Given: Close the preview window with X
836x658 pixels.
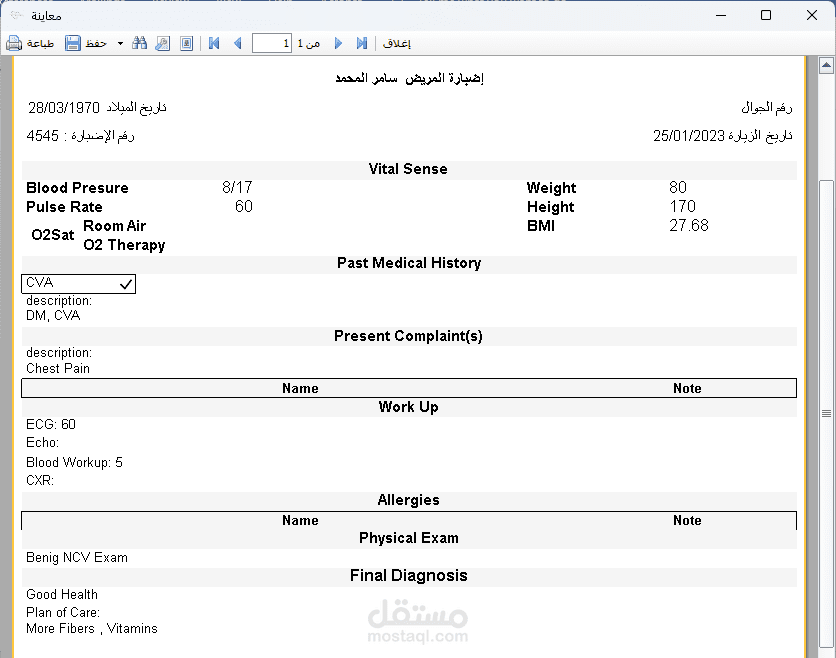Looking at the screenshot, I should (811, 15).
